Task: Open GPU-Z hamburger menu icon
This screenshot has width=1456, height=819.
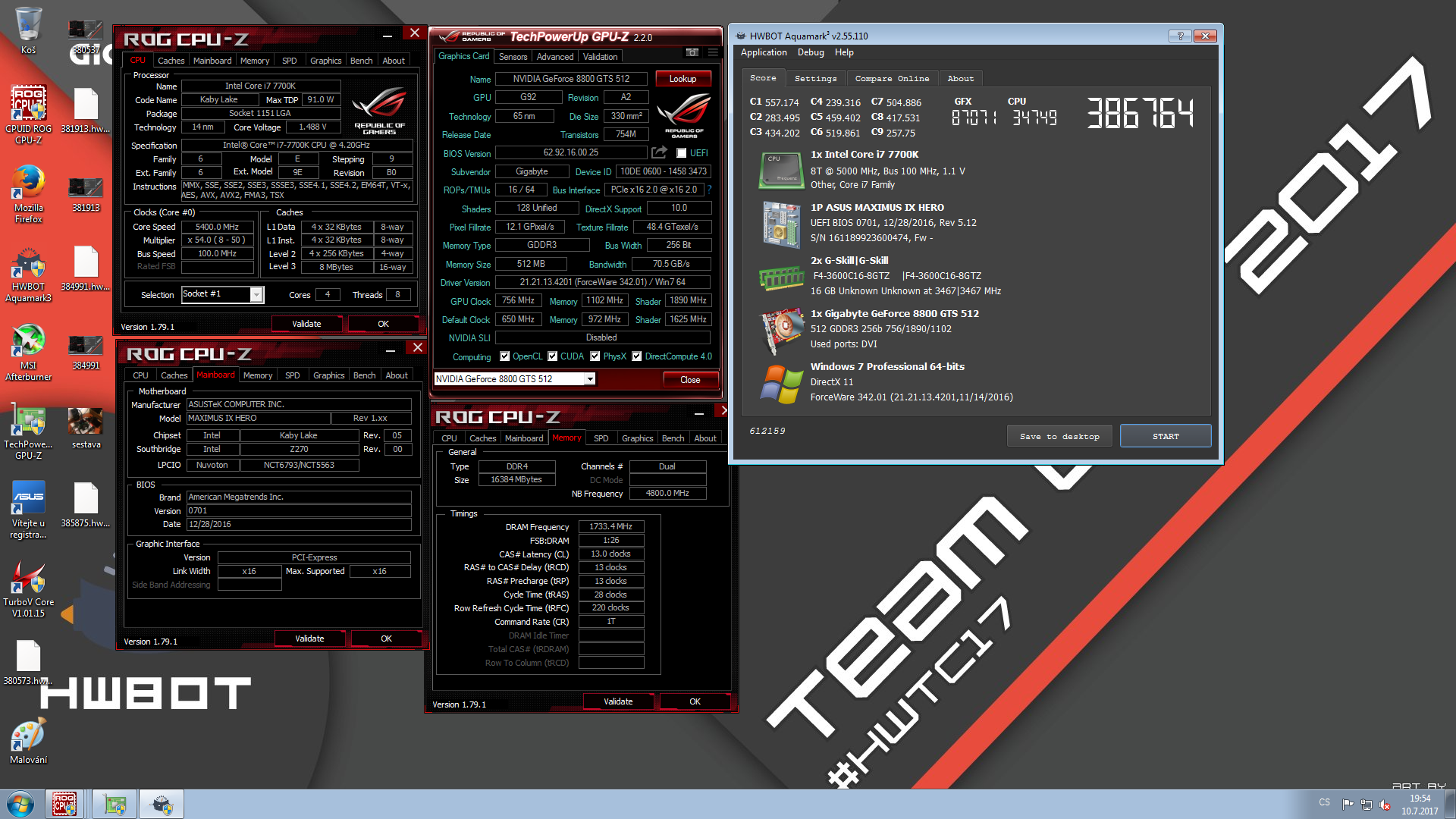Action: [x=713, y=52]
